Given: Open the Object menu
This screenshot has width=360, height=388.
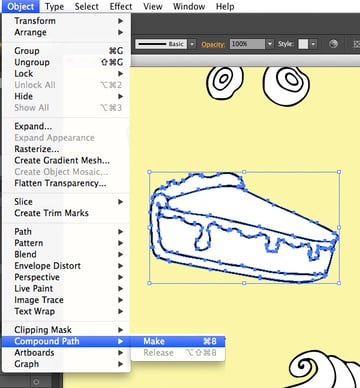Looking at the screenshot, I should (x=20, y=6).
